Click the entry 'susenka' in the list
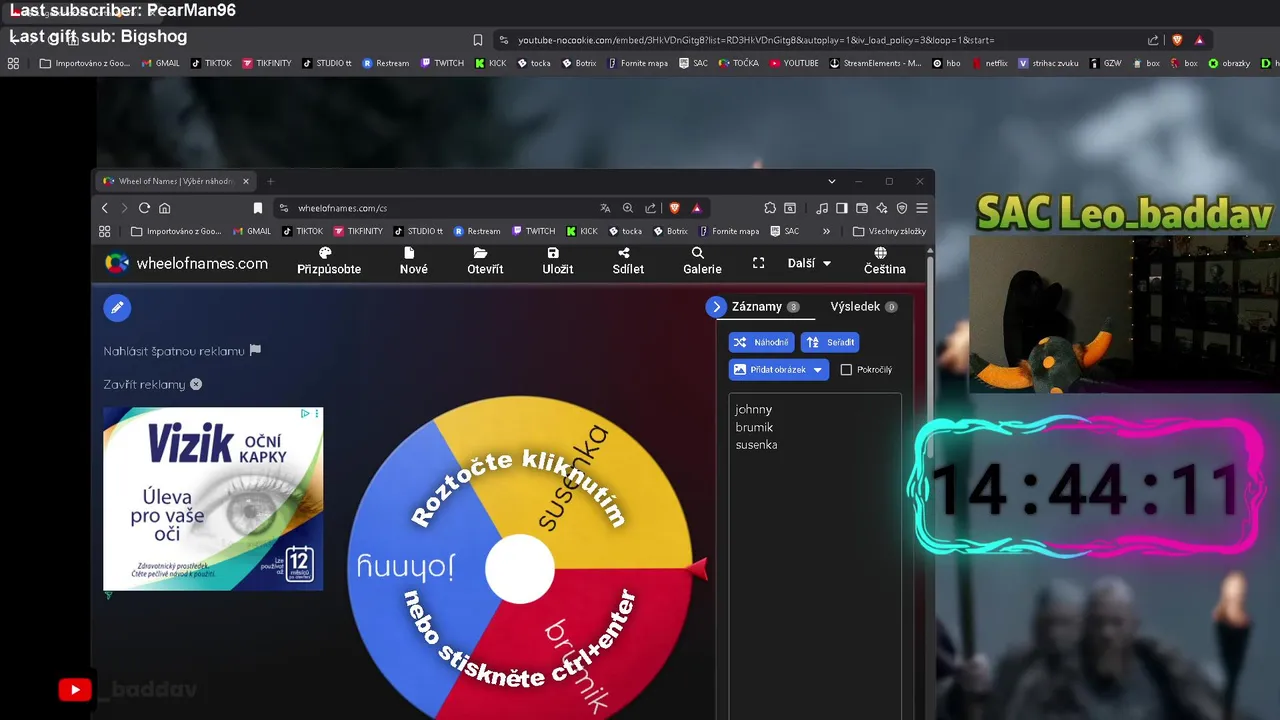 tap(756, 445)
